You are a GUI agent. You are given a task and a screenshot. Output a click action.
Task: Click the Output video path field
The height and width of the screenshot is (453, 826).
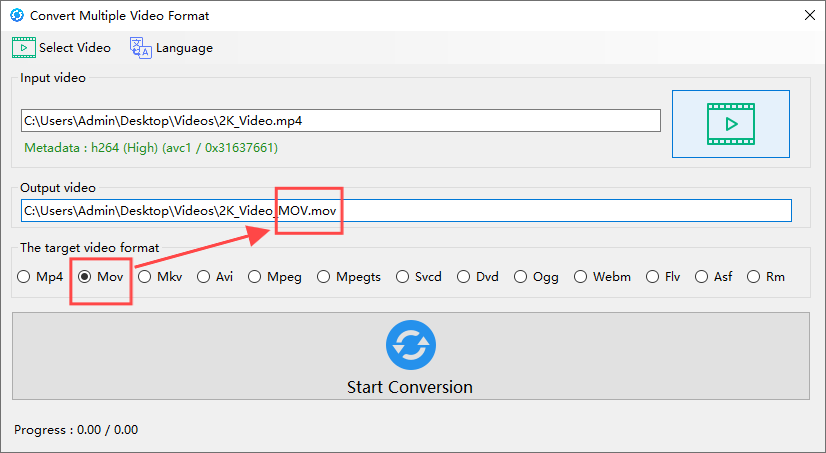[406, 211]
